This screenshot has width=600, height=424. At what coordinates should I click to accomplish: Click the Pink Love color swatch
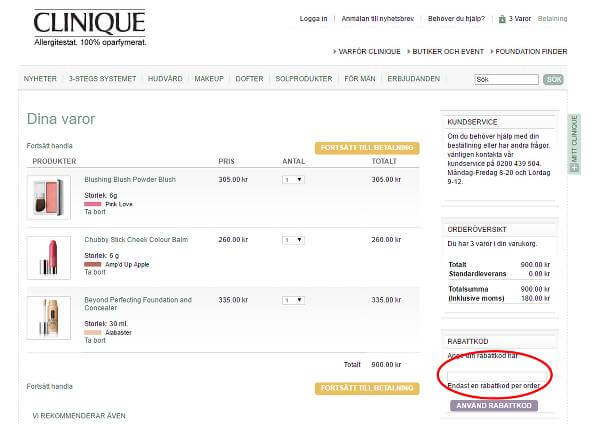click(x=94, y=204)
